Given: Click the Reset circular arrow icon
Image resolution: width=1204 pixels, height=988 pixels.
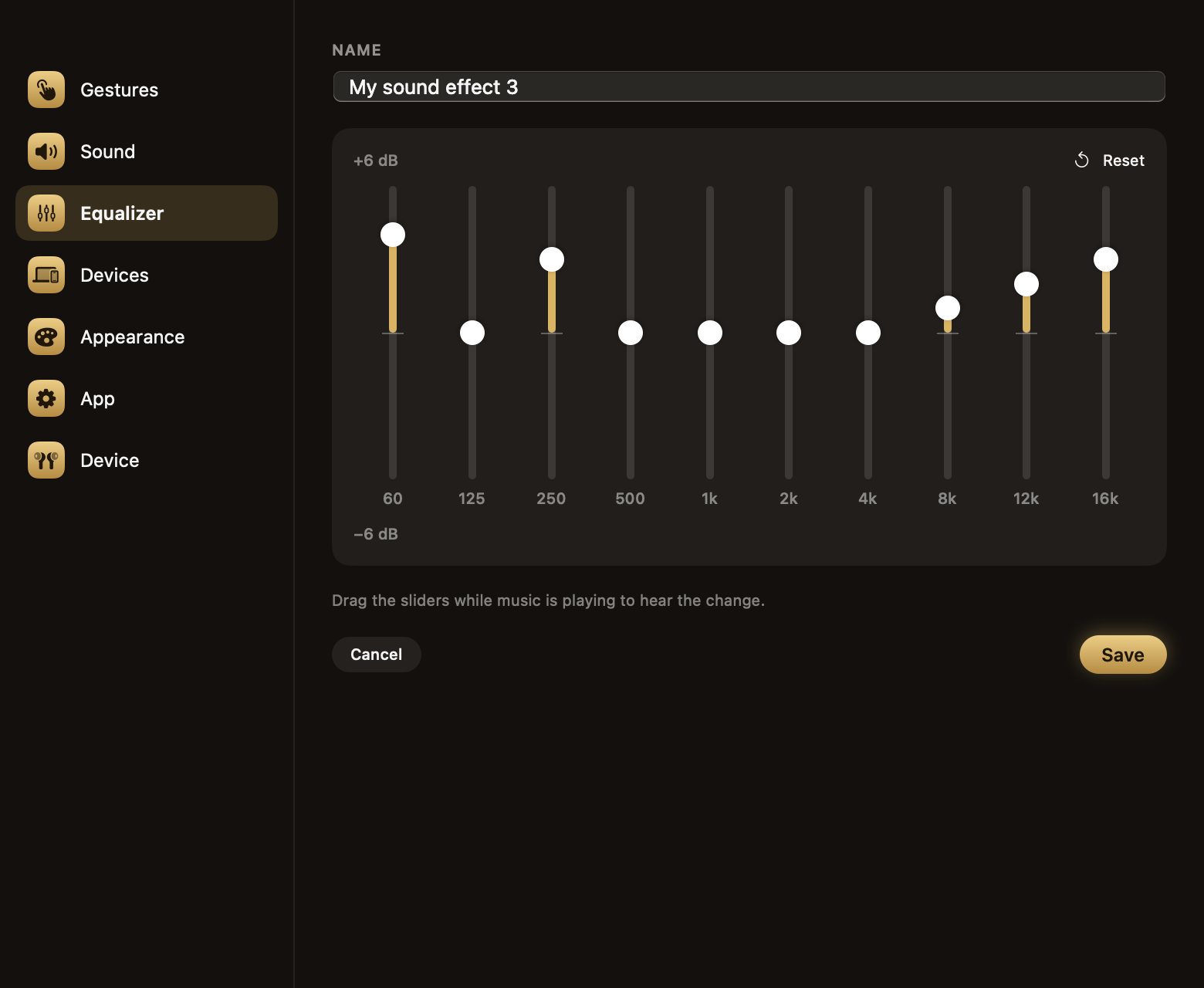Looking at the screenshot, I should (1082, 160).
